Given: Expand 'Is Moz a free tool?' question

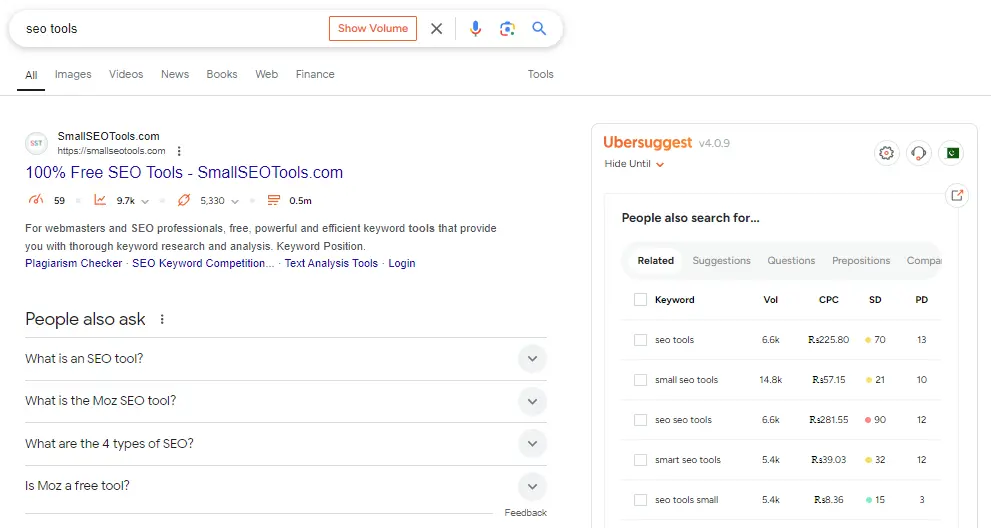Looking at the screenshot, I should pos(532,486).
